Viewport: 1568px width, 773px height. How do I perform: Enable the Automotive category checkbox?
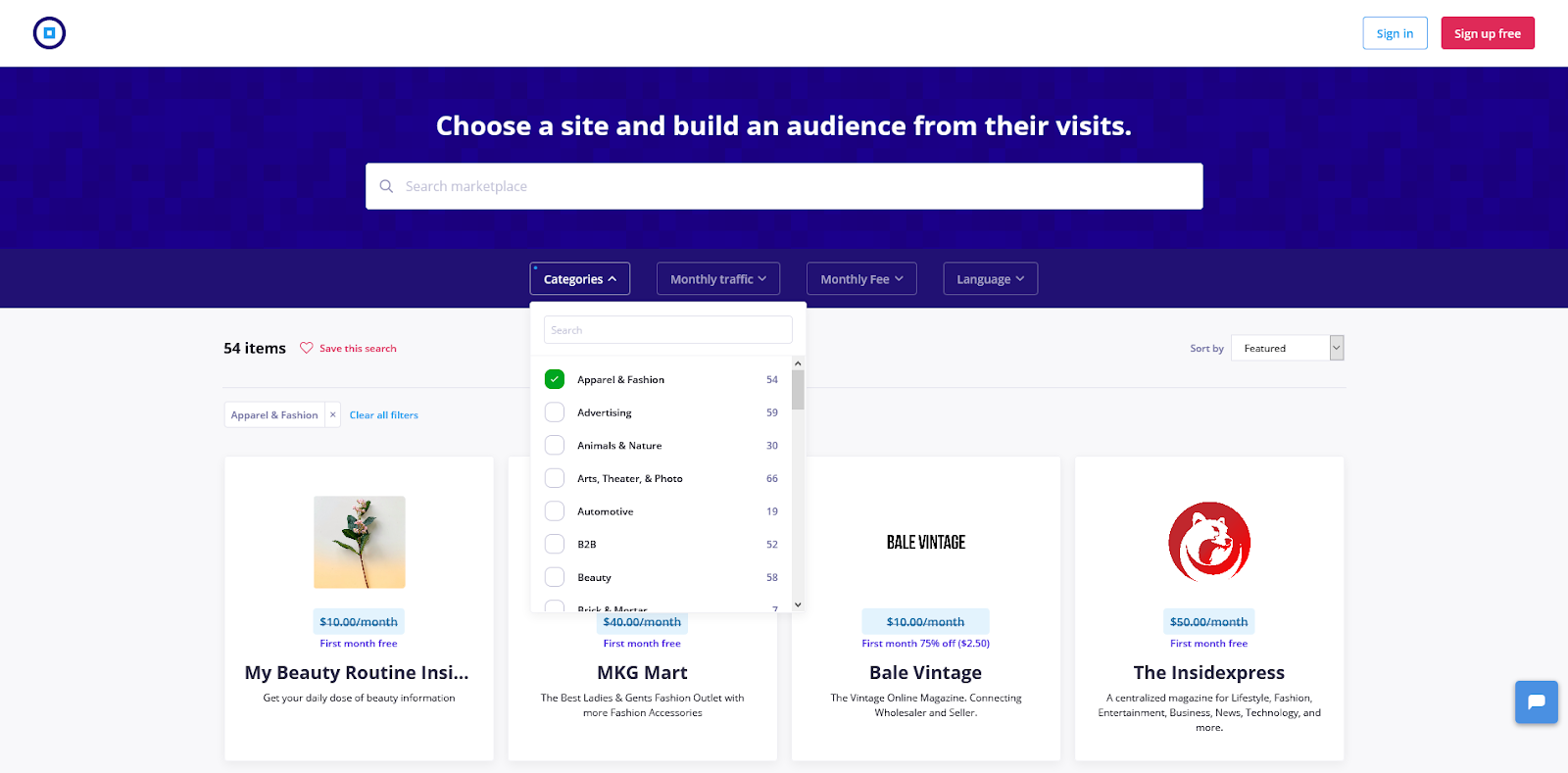tap(555, 511)
